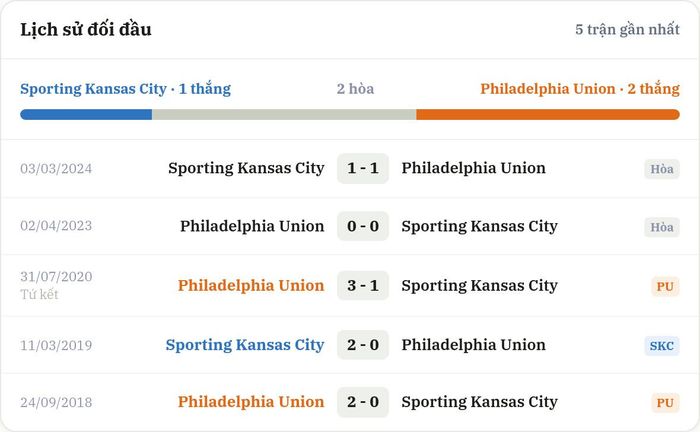The height and width of the screenshot is (432, 700).
Task: Click the gray draws bar segment
Action: pos(284,115)
